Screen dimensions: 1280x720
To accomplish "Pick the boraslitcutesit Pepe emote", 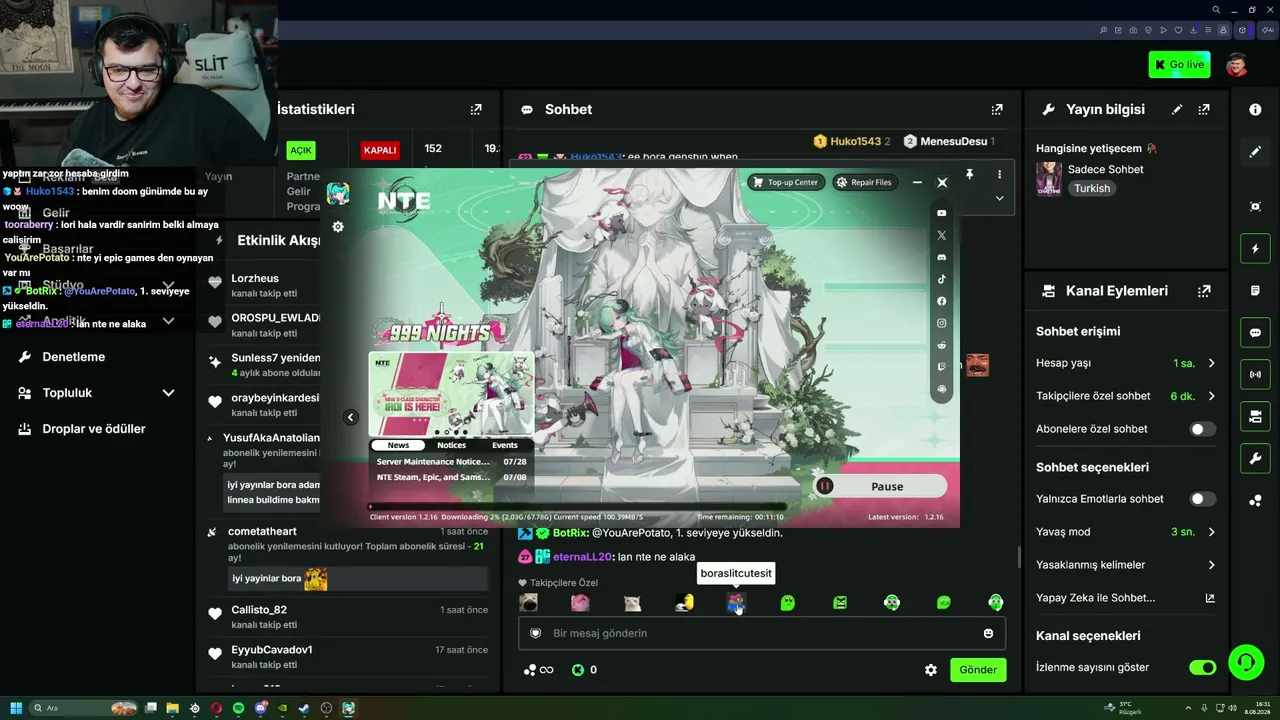I will 736,602.
